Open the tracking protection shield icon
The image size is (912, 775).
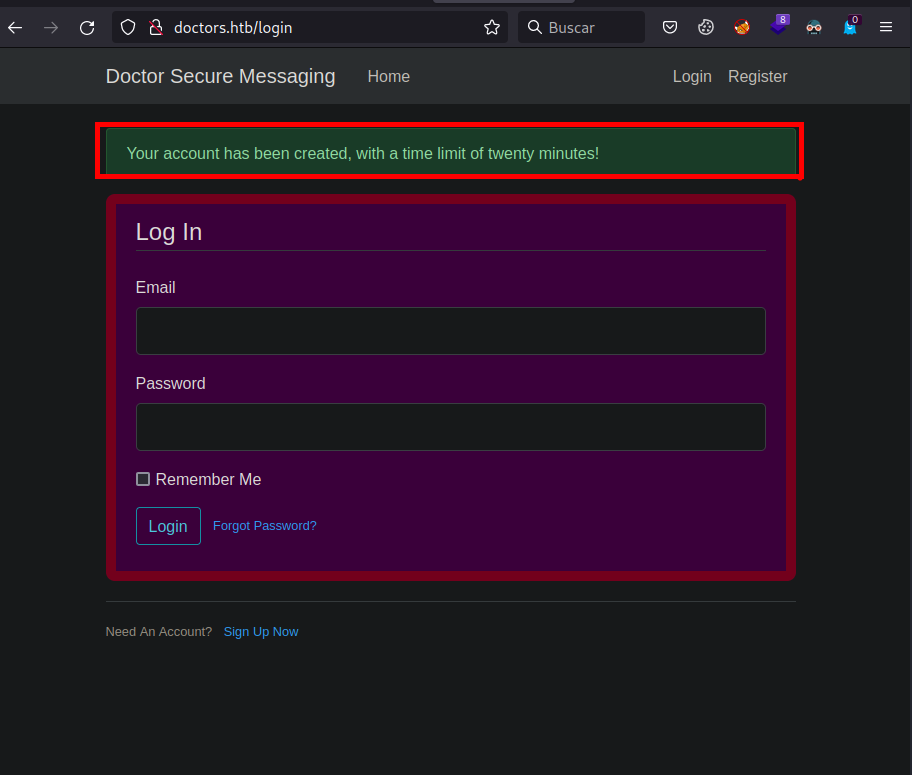pyautogui.click(x=128, y=28)
